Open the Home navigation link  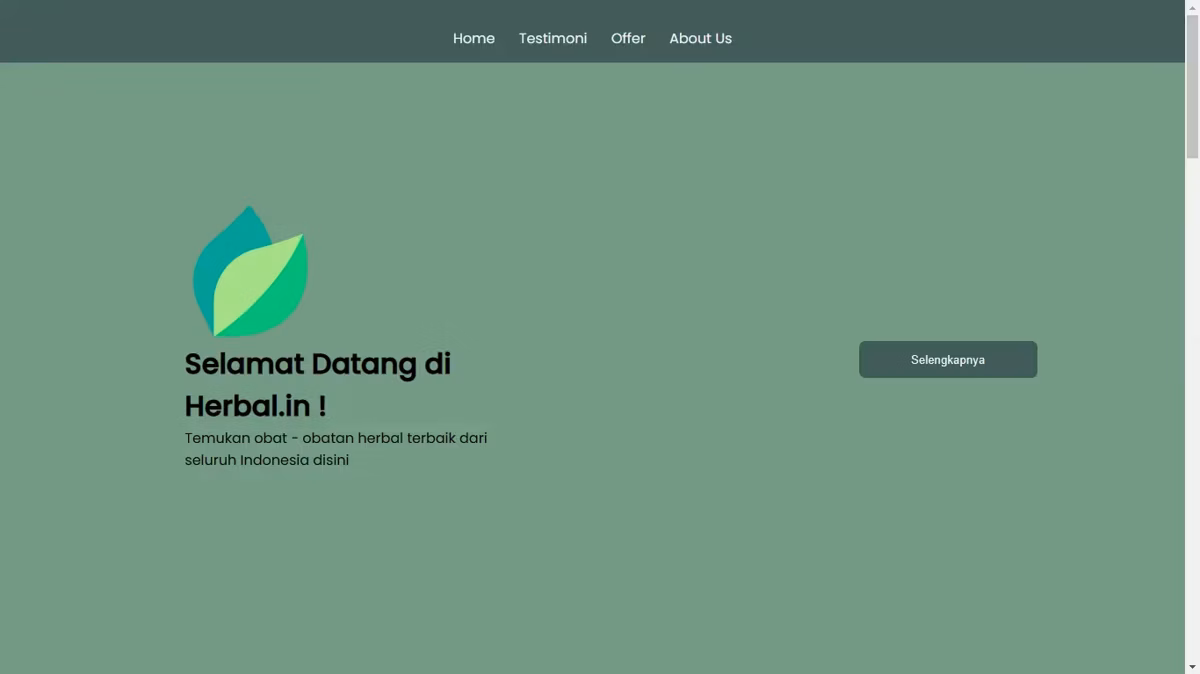(474, 38)
